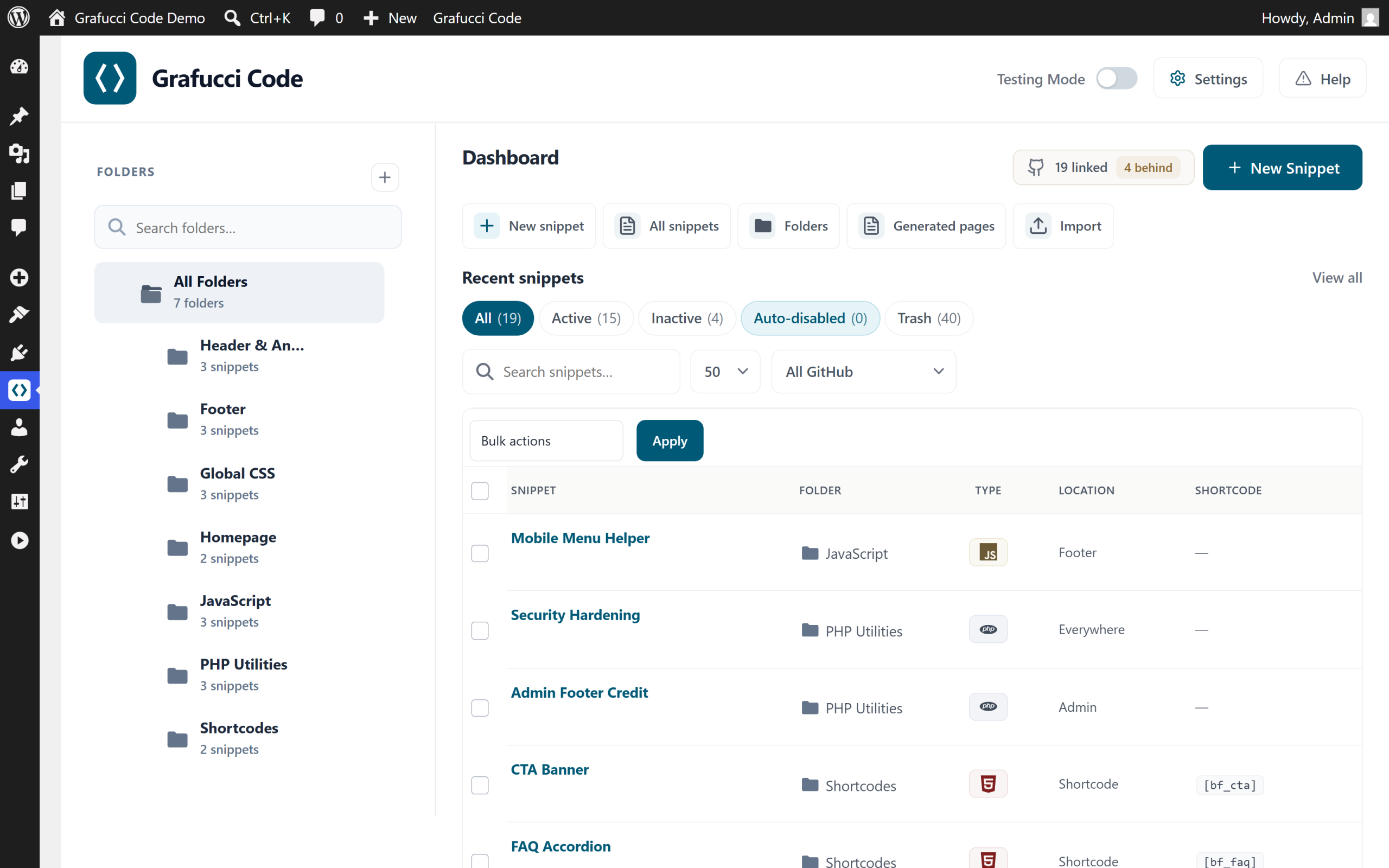Open Pages icon in admin sidebar
Screen dimensions: 1389x868
click(x=20, y=190)
